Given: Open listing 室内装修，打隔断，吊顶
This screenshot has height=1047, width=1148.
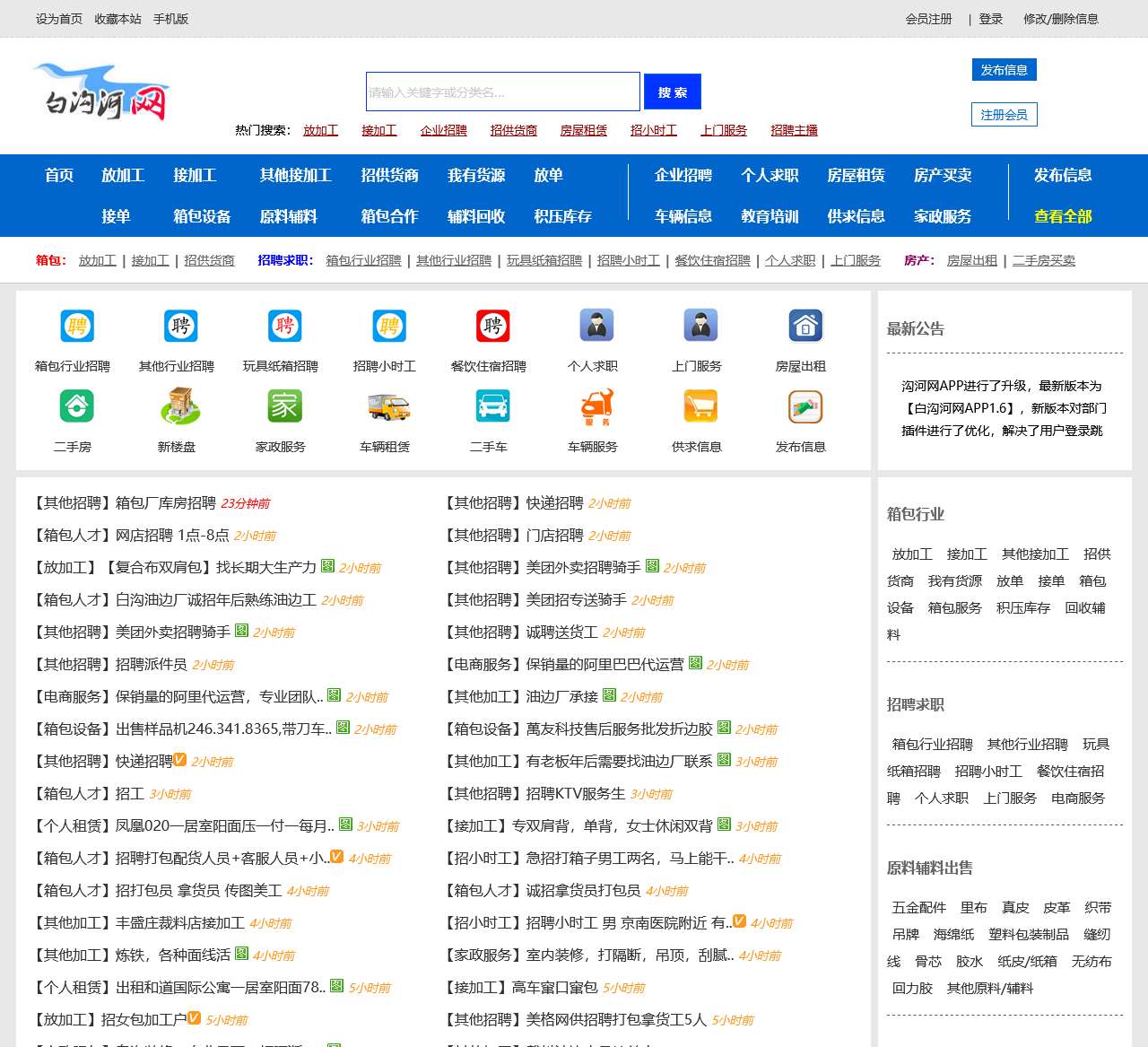Looking at the screenshot, I should click(631, 955).
